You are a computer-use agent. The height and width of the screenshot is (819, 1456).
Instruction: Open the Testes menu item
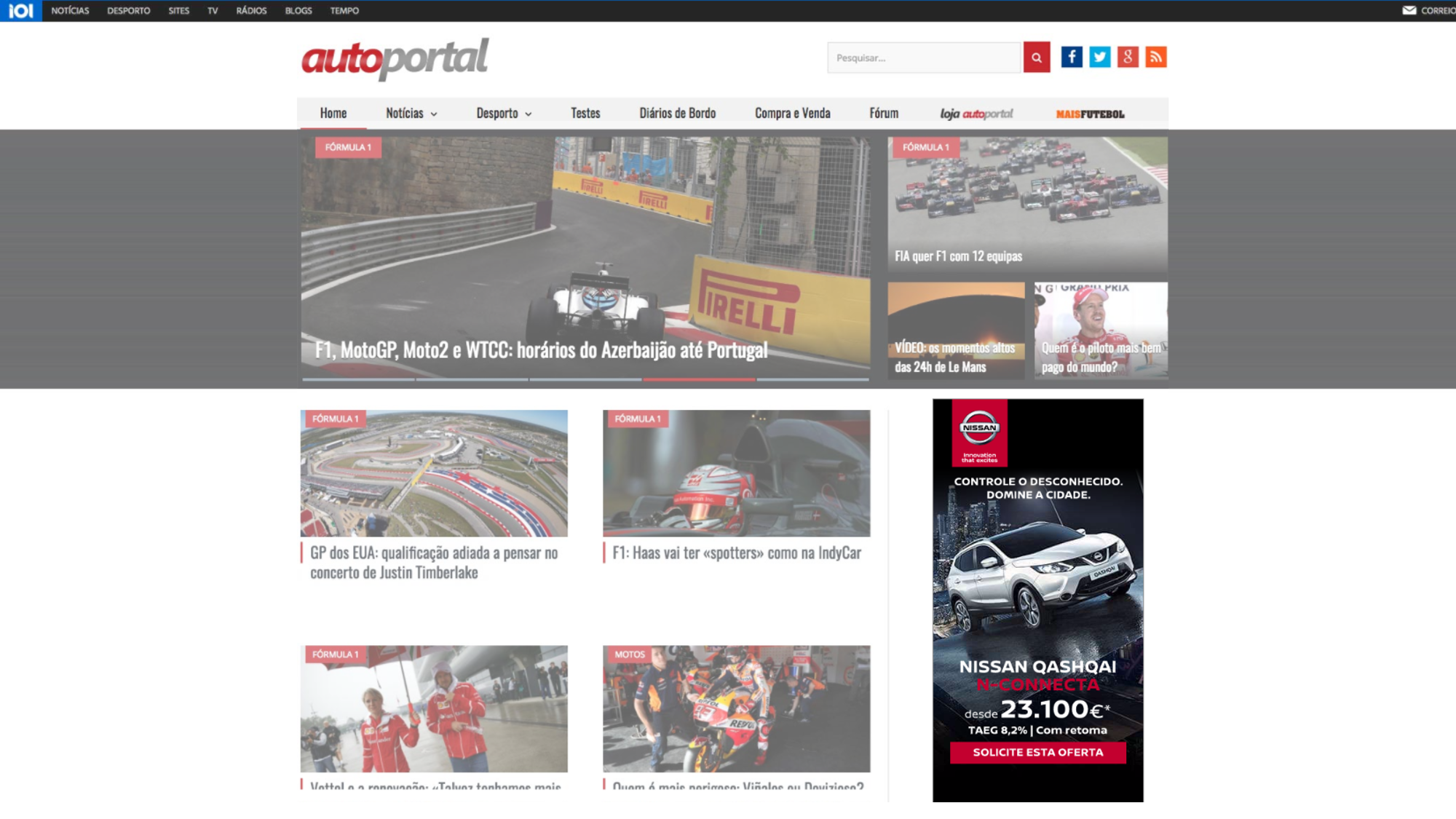click(x=585, y=114)
